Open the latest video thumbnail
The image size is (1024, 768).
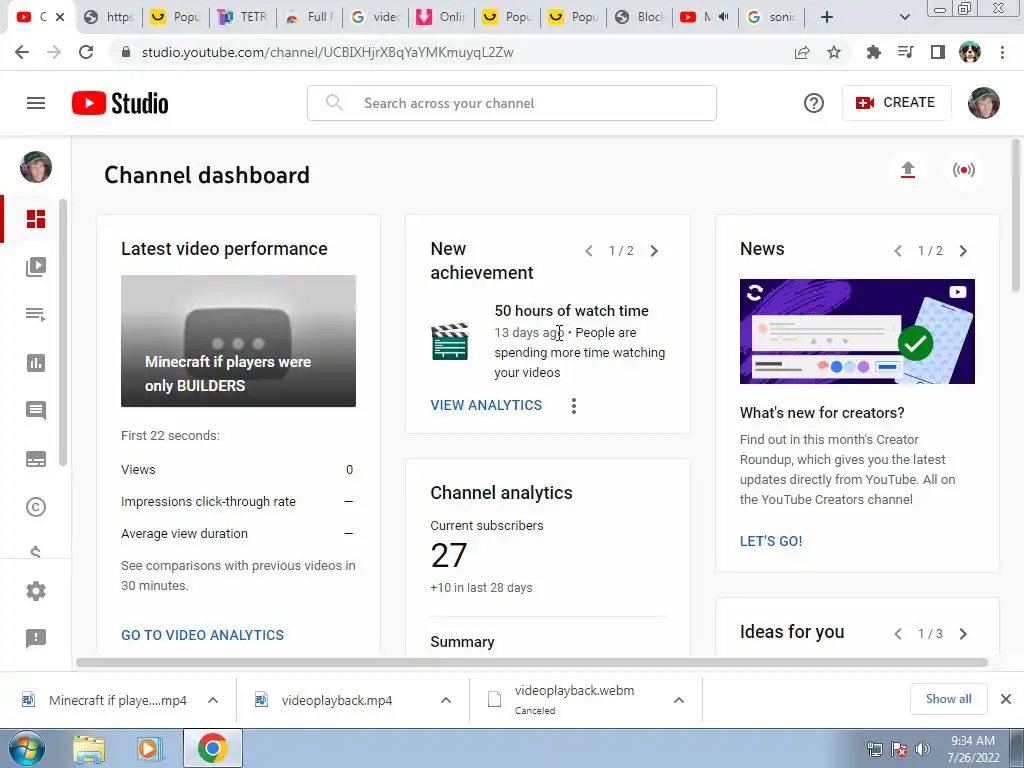pos(238,341)
